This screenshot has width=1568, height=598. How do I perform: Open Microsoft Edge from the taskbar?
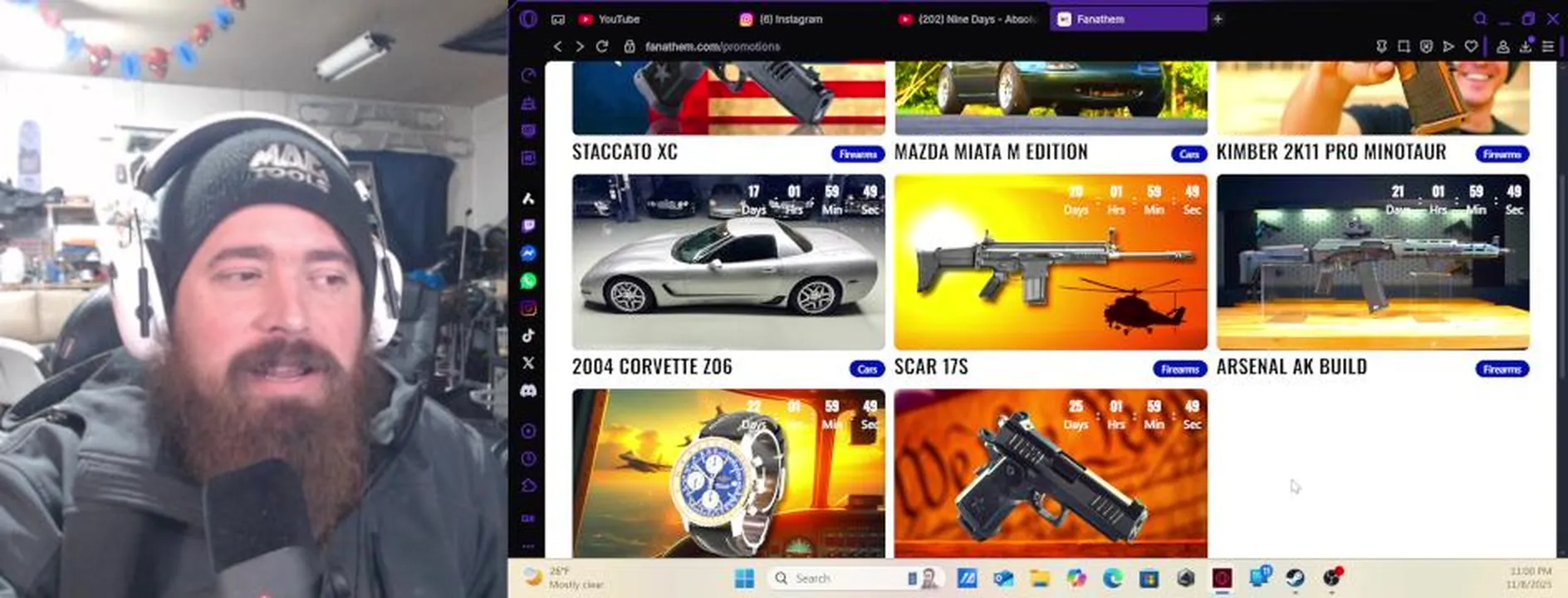click(x=1113, y=578)
